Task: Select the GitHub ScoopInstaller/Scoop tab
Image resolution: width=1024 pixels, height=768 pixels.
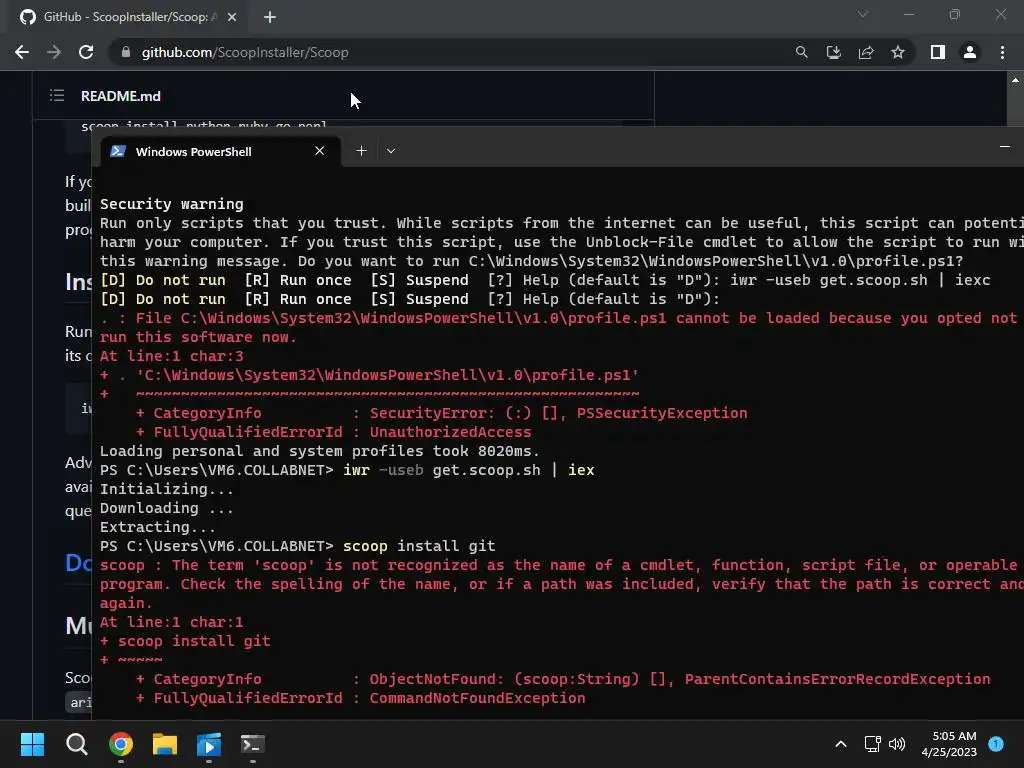Action: click(x=129, y=17)
